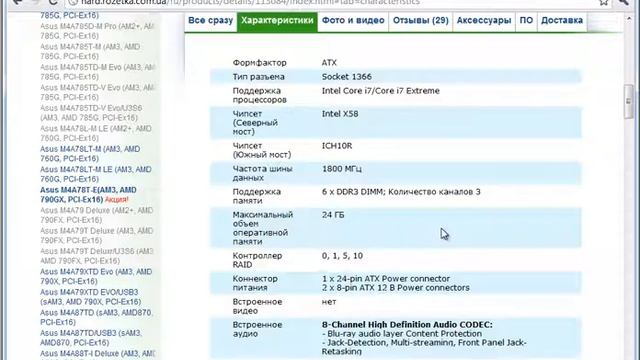
Task: Click the 1800 МГц bus frequency value
Action: pyautogui.click(x=342, y=169)
